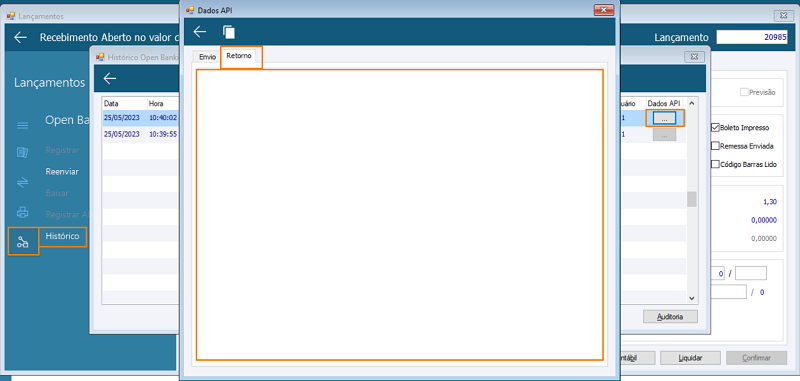Click the value 1,30 in Lançamentos

click(770, 202)
